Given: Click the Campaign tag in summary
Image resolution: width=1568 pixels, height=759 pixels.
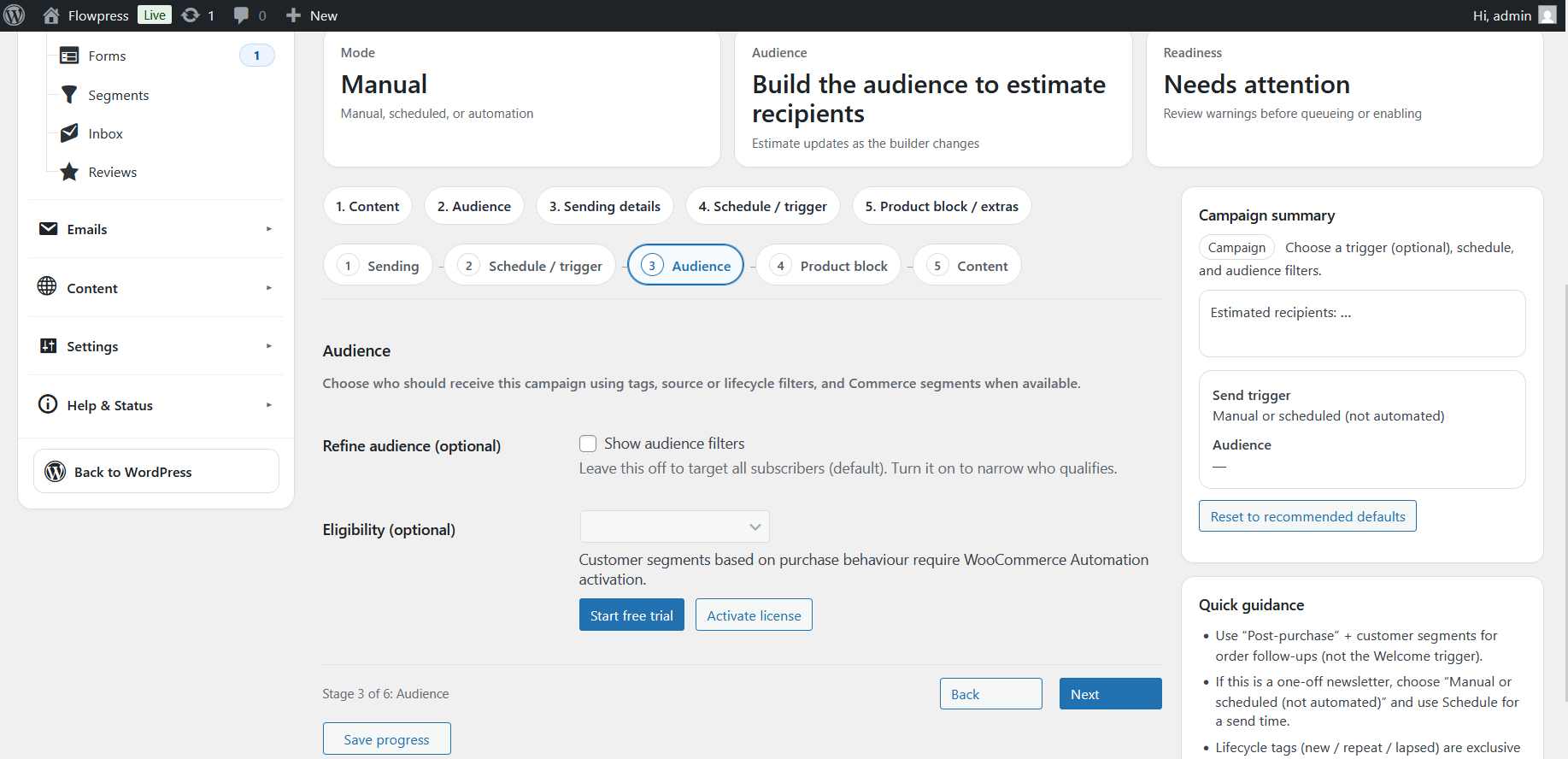Looking at the screenshot, I should 1236,247.
